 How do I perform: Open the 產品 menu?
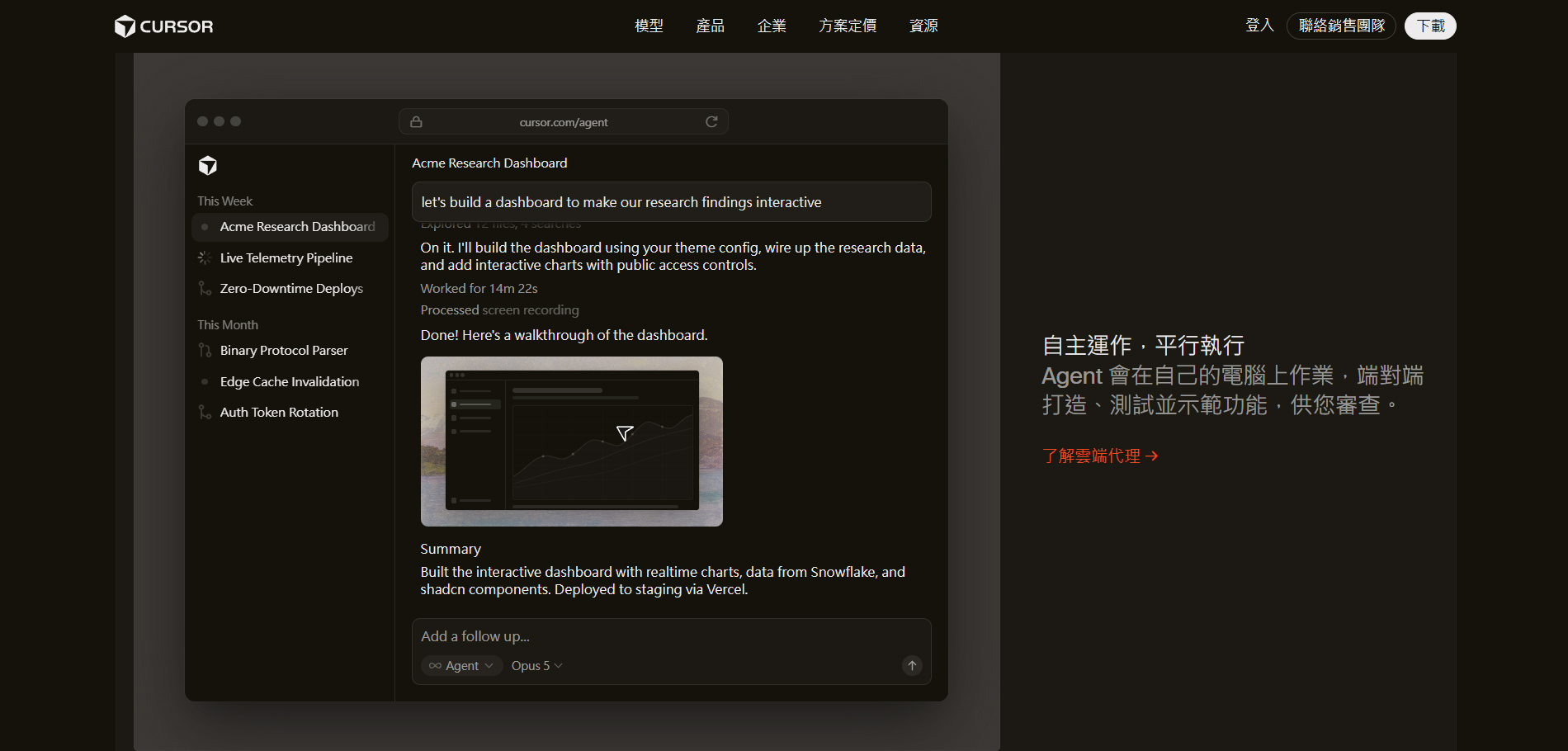click(710, 26)
